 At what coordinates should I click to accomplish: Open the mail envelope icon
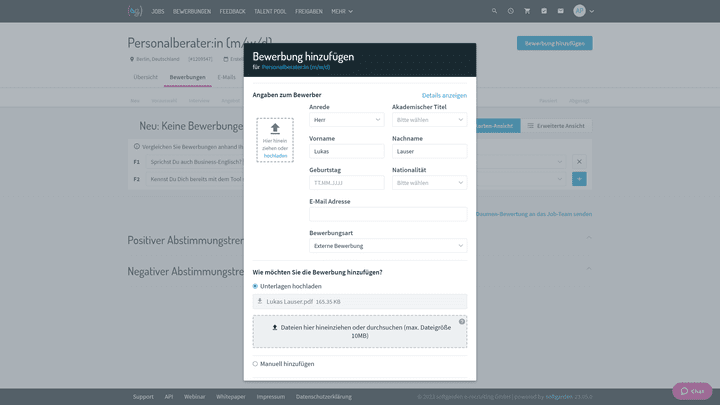[x=561, y=11]
